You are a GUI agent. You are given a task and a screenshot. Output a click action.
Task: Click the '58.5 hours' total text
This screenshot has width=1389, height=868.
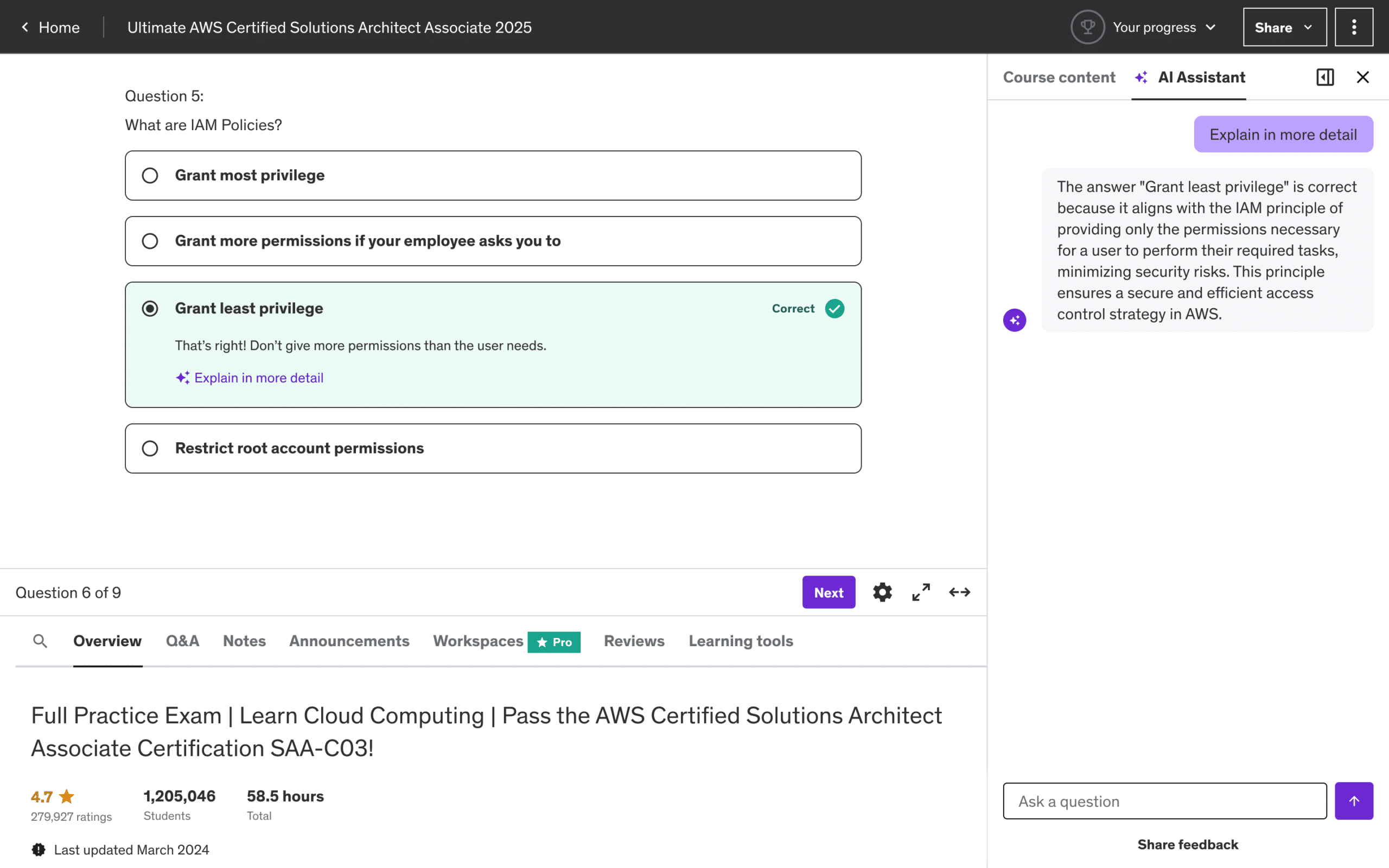click(x=285, y=796)
